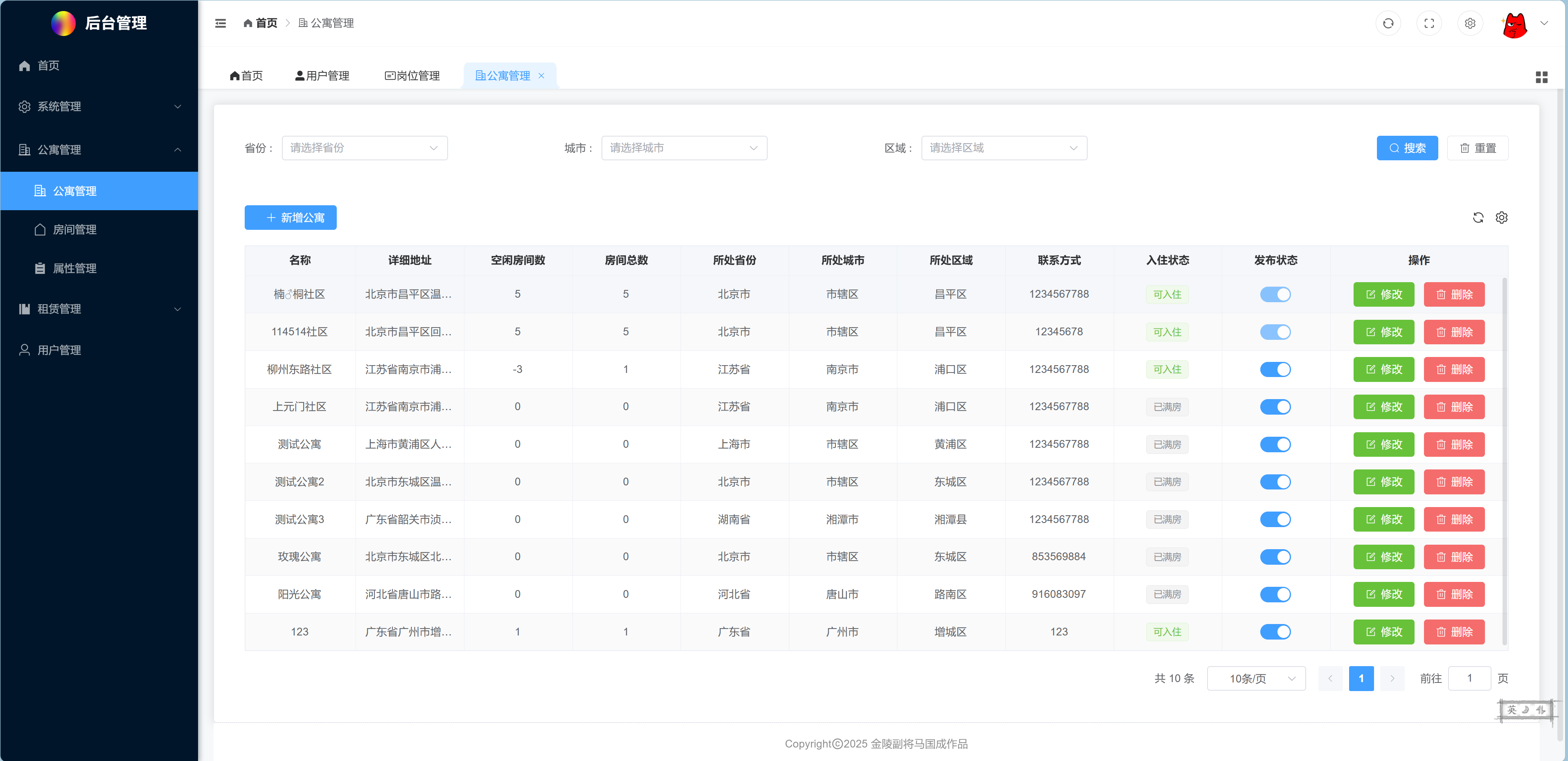Open the hamburger menu to collapse sidebar
This screenshot has height=761, width=1568.
click(221, 23)
